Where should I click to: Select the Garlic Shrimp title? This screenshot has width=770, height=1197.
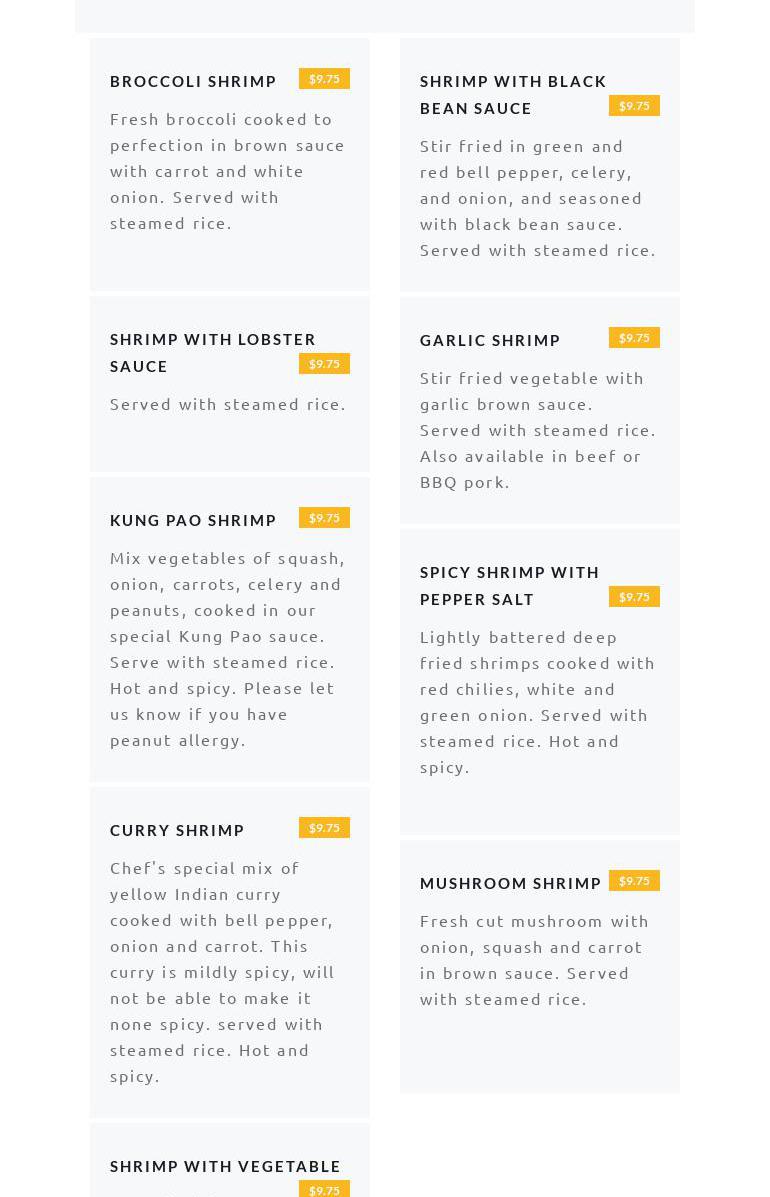(x=490, y=340)
